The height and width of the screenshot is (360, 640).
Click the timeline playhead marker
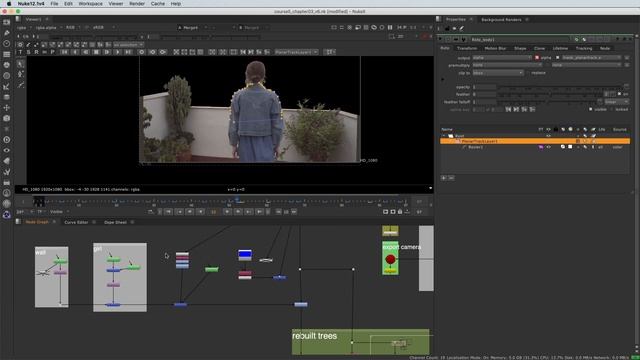pyautogui.click(x=237, y=200)
